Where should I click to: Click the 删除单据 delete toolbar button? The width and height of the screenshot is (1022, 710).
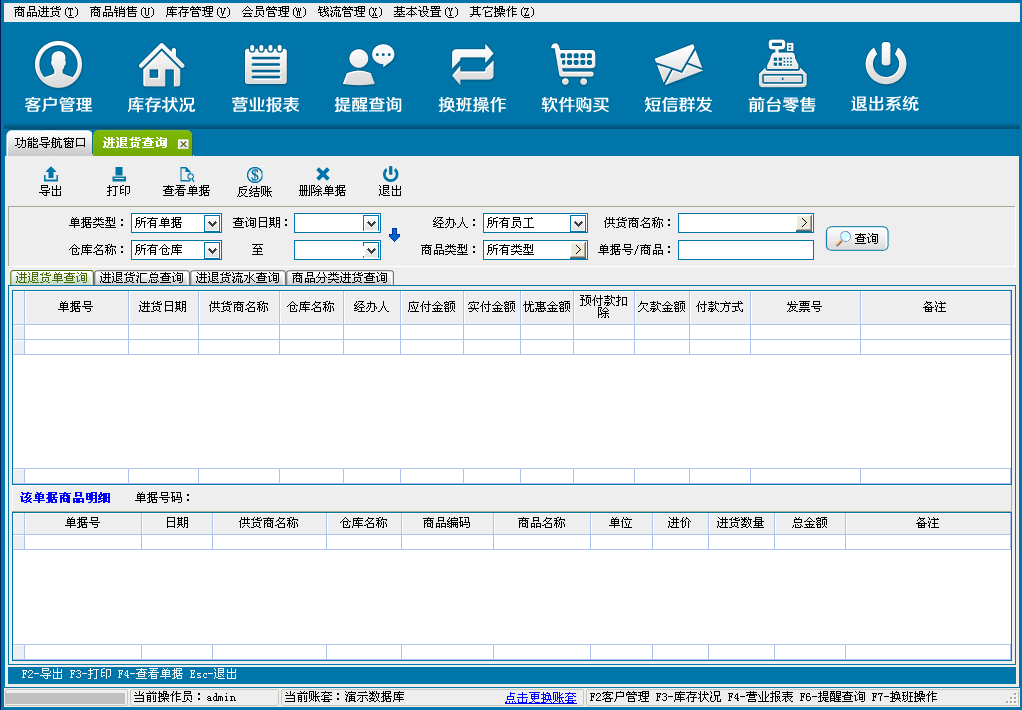[x=322, y=181]
